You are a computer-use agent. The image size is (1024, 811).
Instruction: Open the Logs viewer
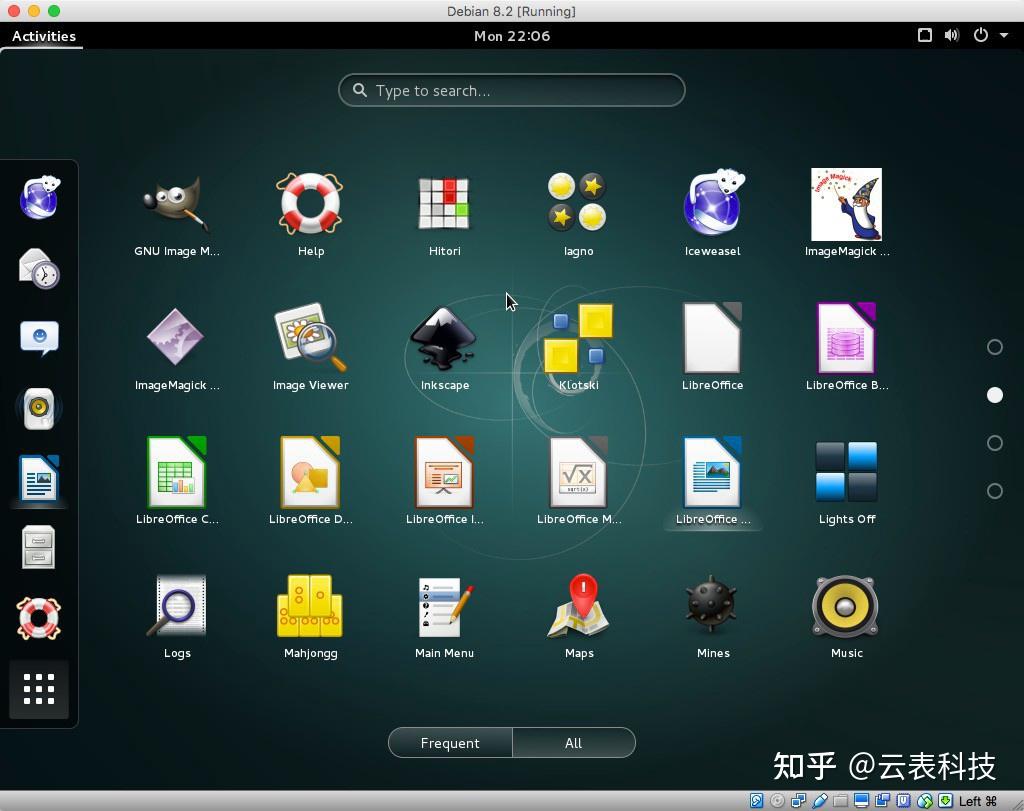pos(176,616)
